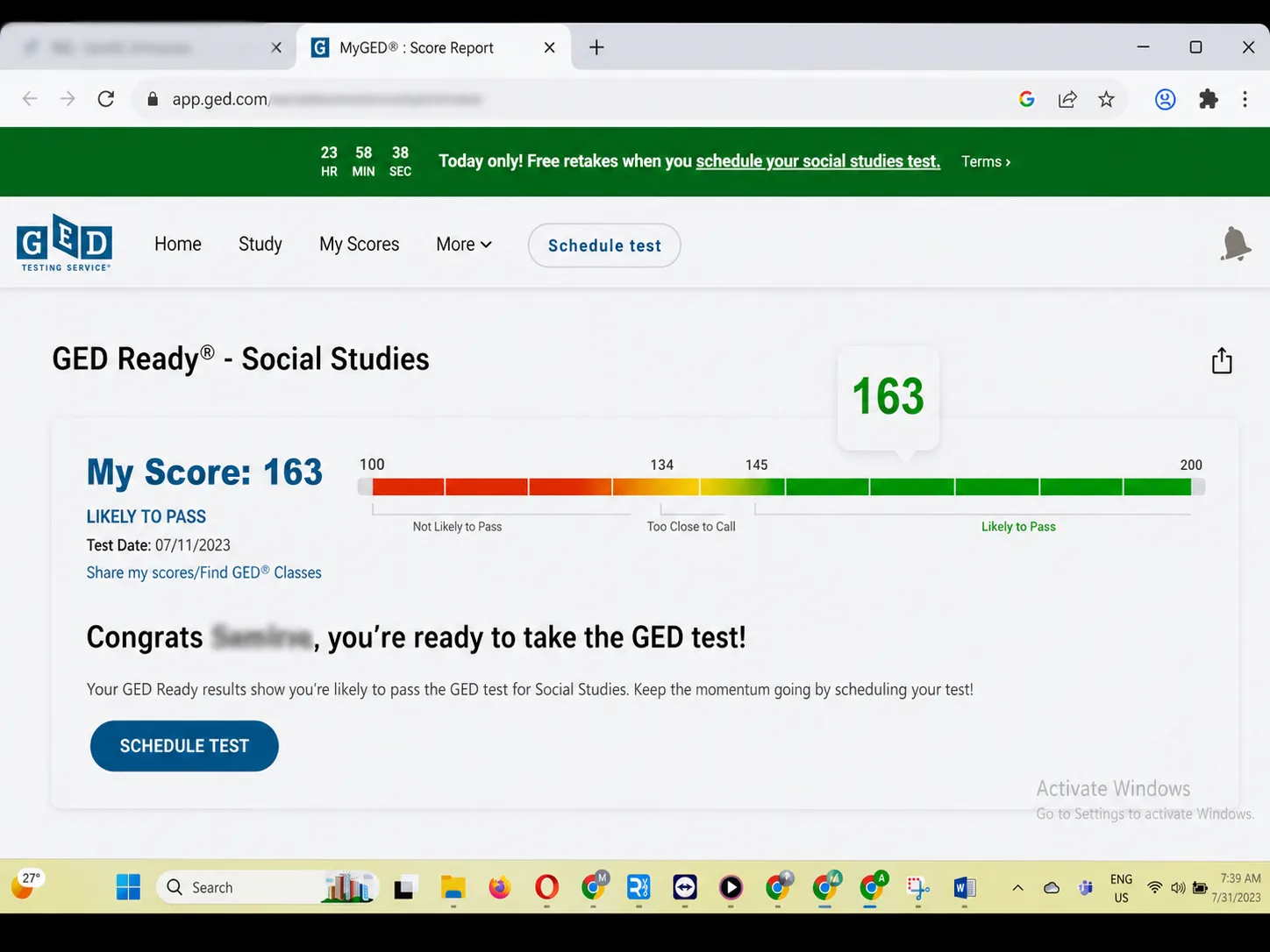Screen dimensions: 1270x952
Task: Open a new browser tab
Action: coord(596,47)
